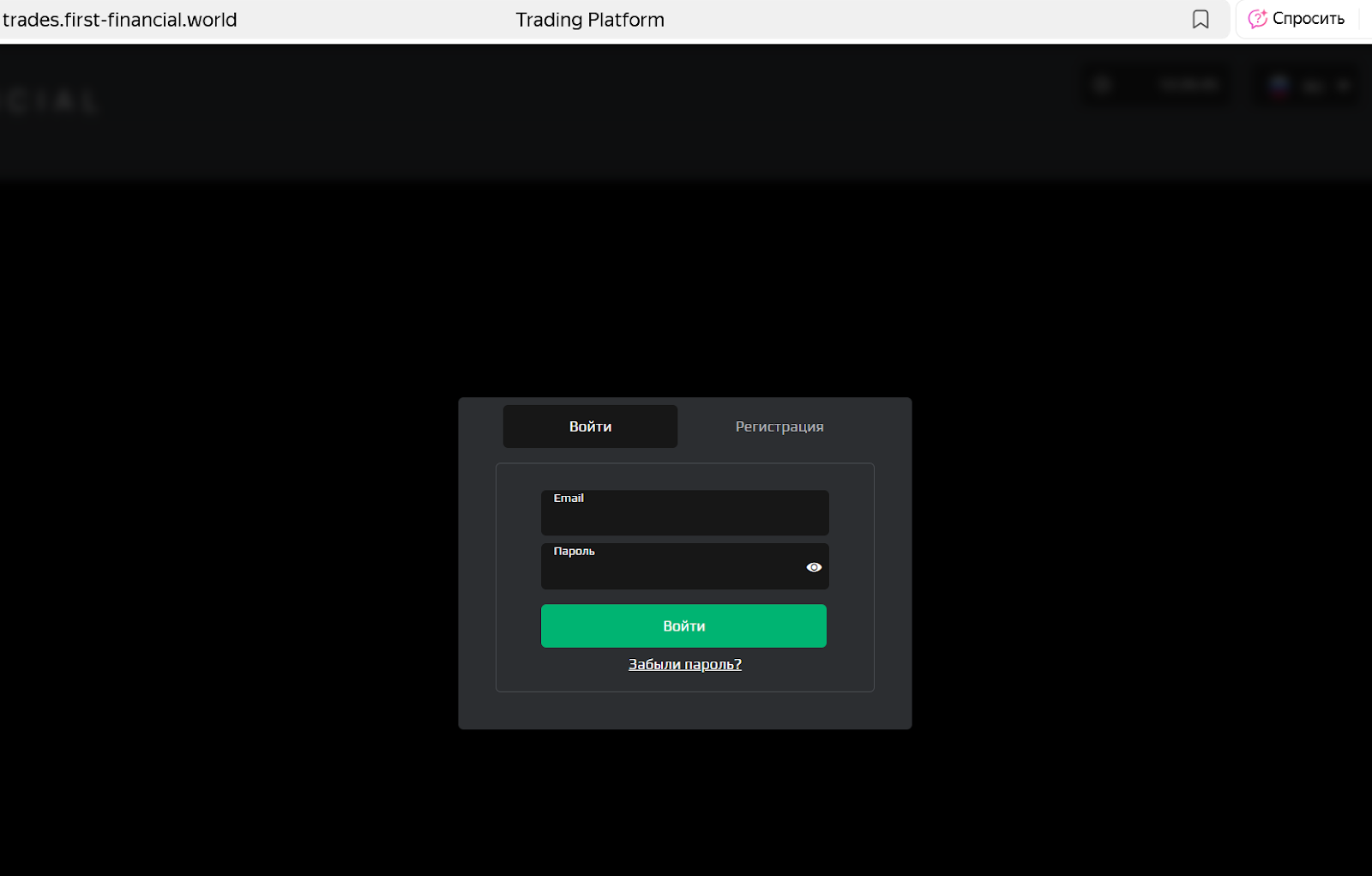Open the language code dropdown label
Image resolution: width=1372 pixels, height=876 pixels.
(x=1314, y=86)
